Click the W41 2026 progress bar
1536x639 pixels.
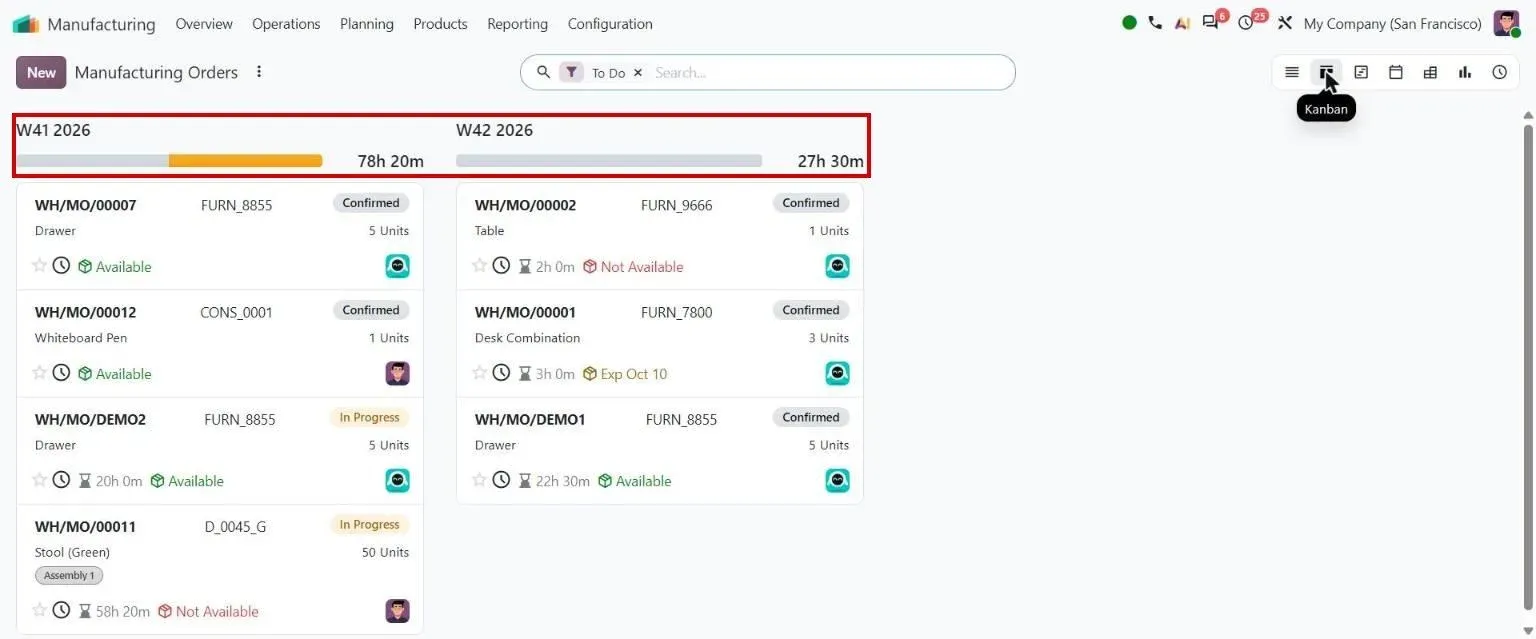click(x=169, y=160)
